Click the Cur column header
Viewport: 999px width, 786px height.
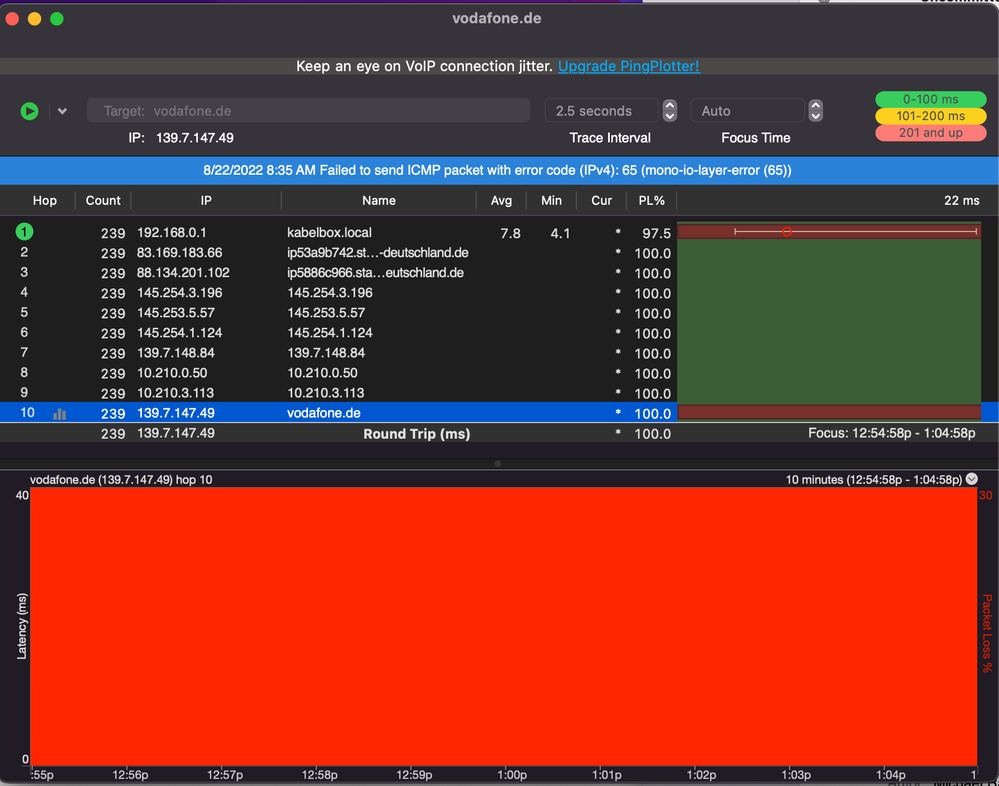coord(601,201)
